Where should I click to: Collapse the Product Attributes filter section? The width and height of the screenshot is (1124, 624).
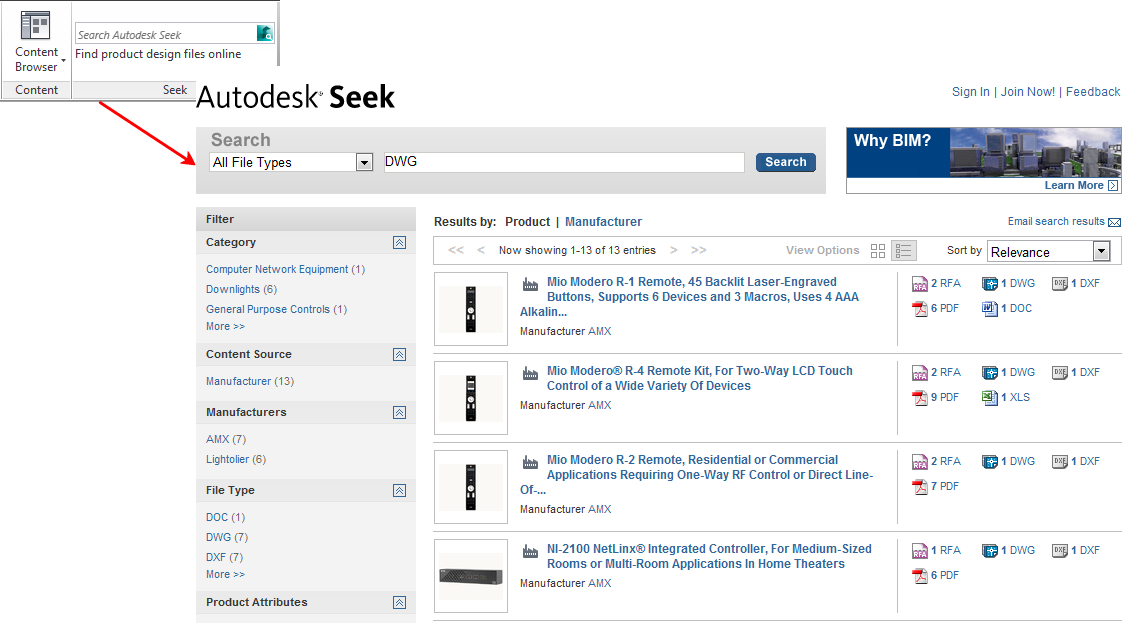pyautogui.click(x=399, y=602)
